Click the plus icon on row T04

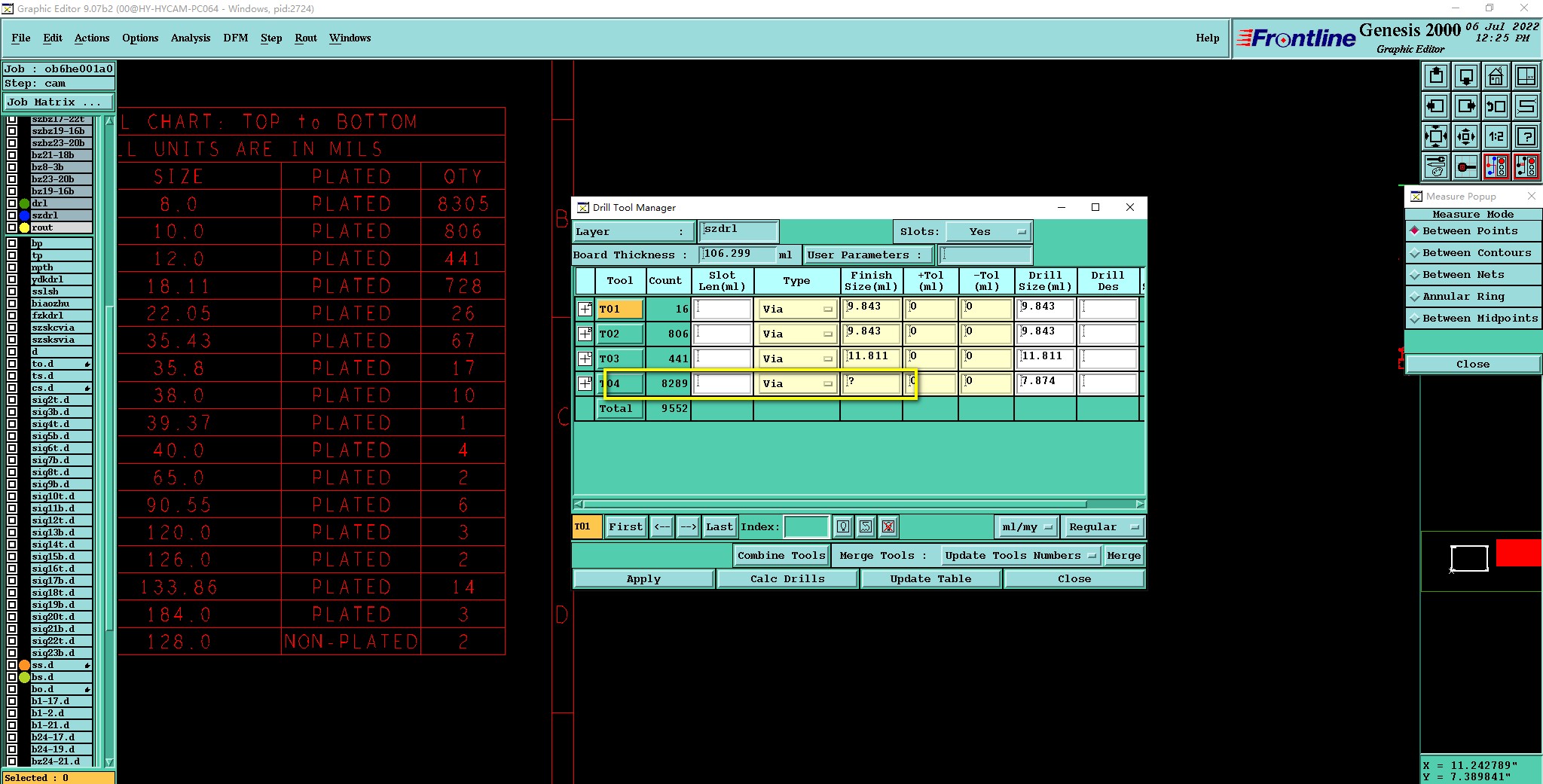pyautogui.click(x=585, y=383)
